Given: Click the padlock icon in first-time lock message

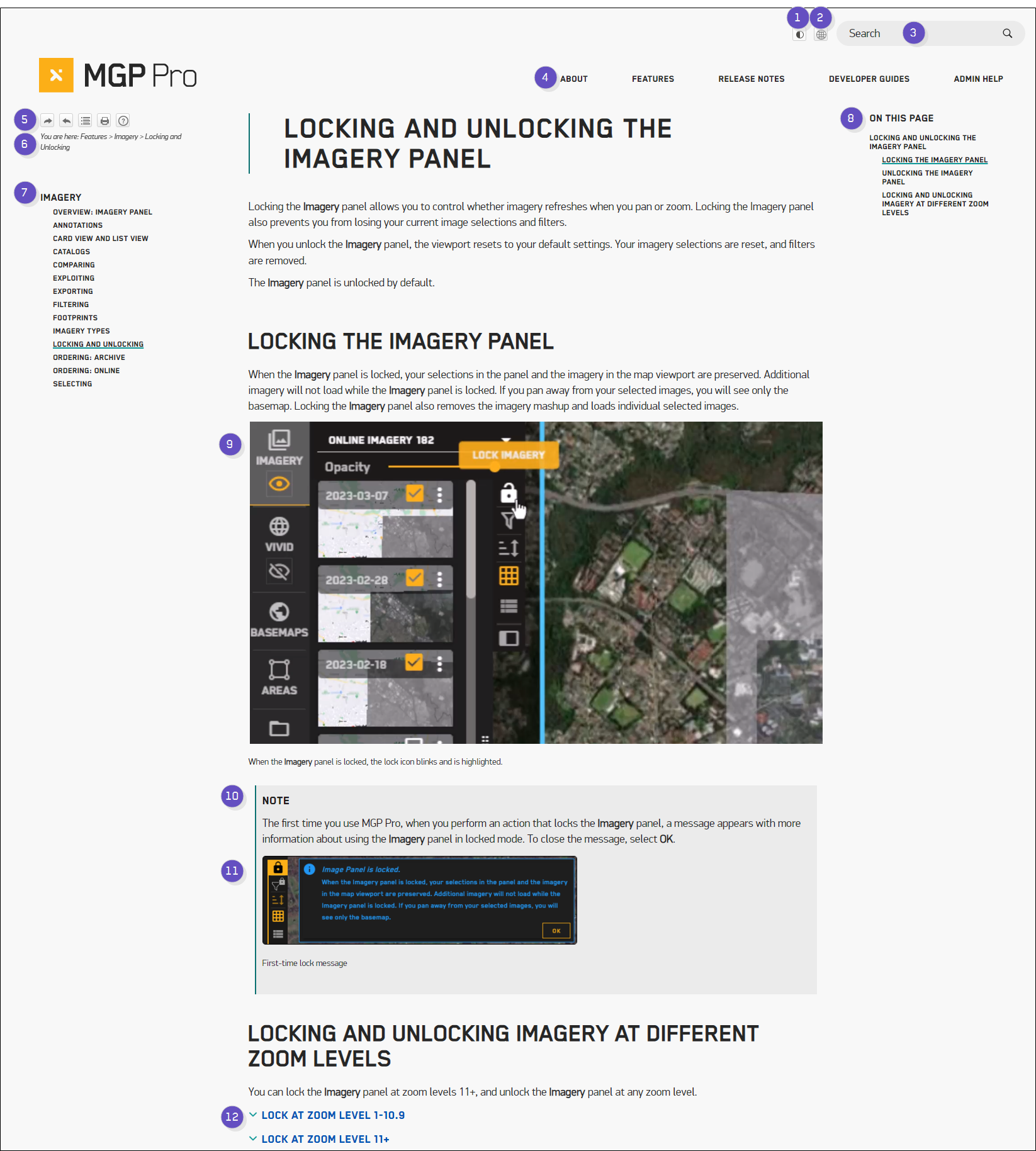Looking at the screenshot, I should point(278,868).
